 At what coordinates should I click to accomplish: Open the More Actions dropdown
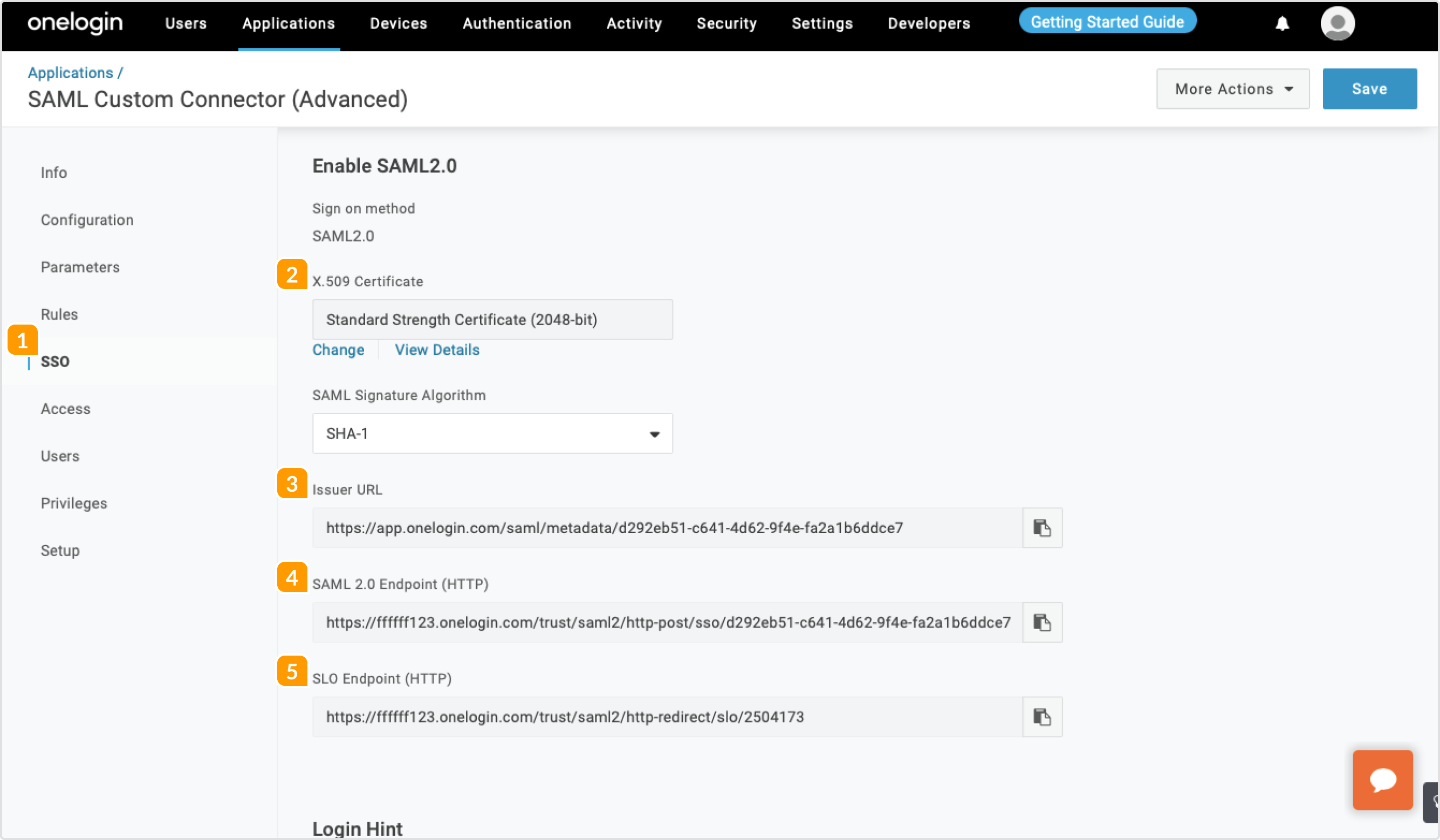1232,89
